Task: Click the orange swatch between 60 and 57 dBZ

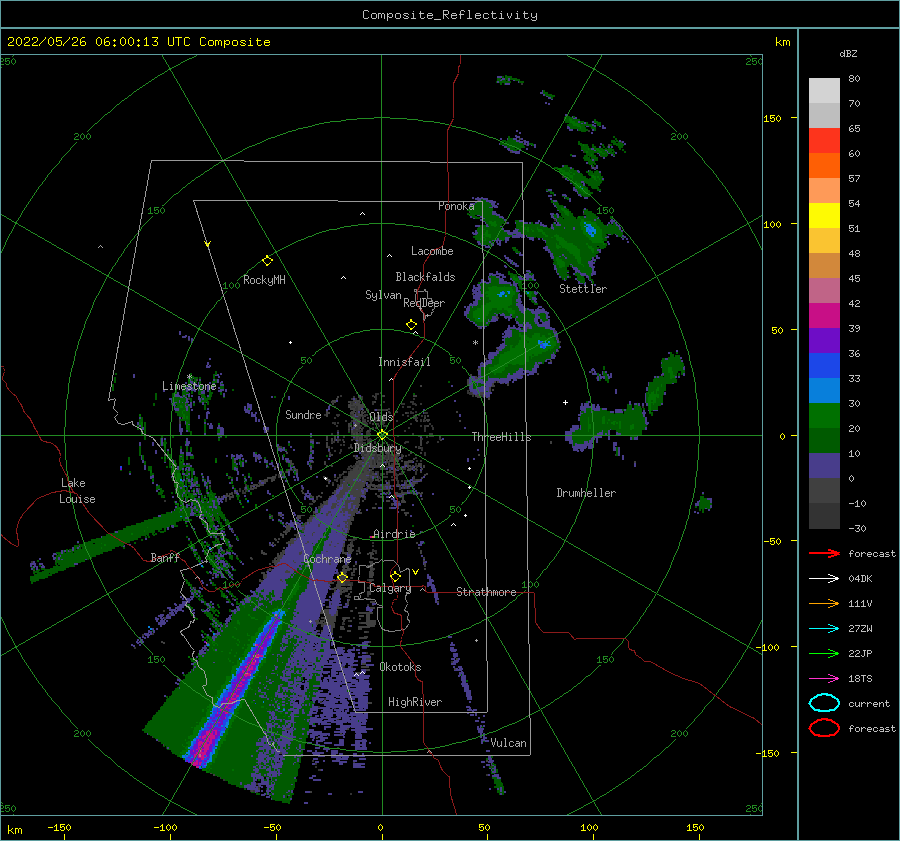Action: click(x=824, y=166)
